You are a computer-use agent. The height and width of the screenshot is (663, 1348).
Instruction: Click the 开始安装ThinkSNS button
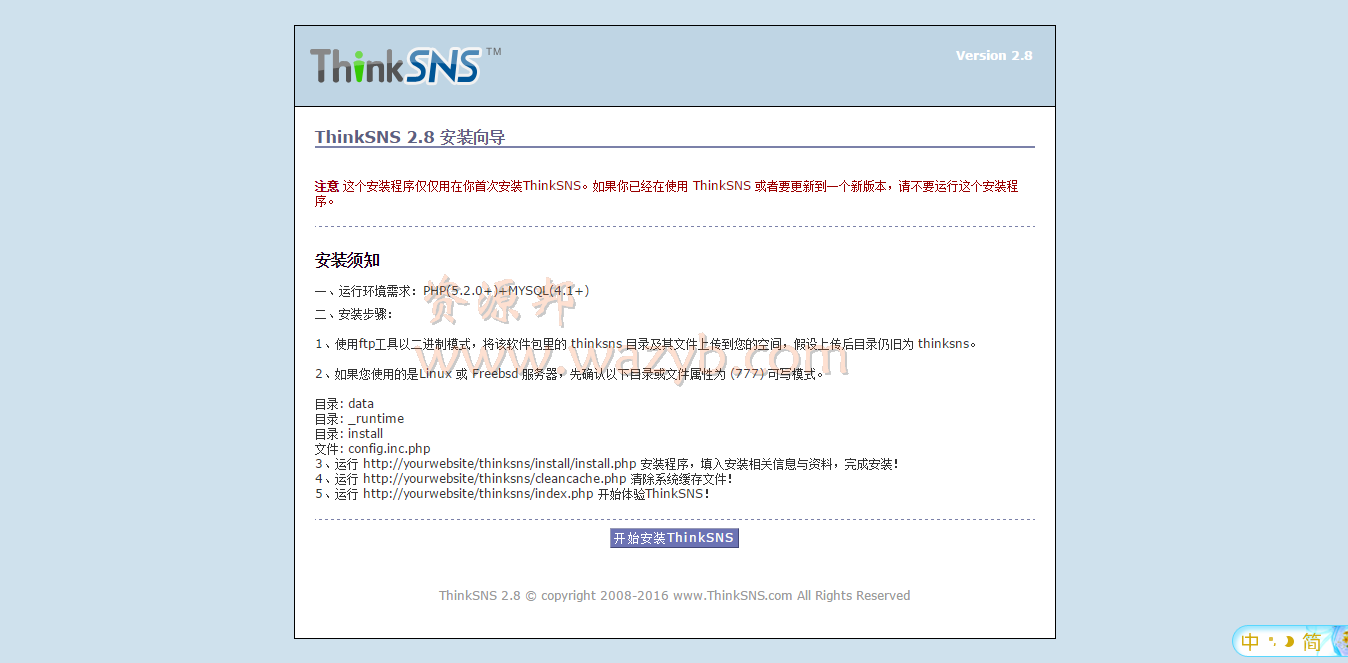(x=674, y=538)
